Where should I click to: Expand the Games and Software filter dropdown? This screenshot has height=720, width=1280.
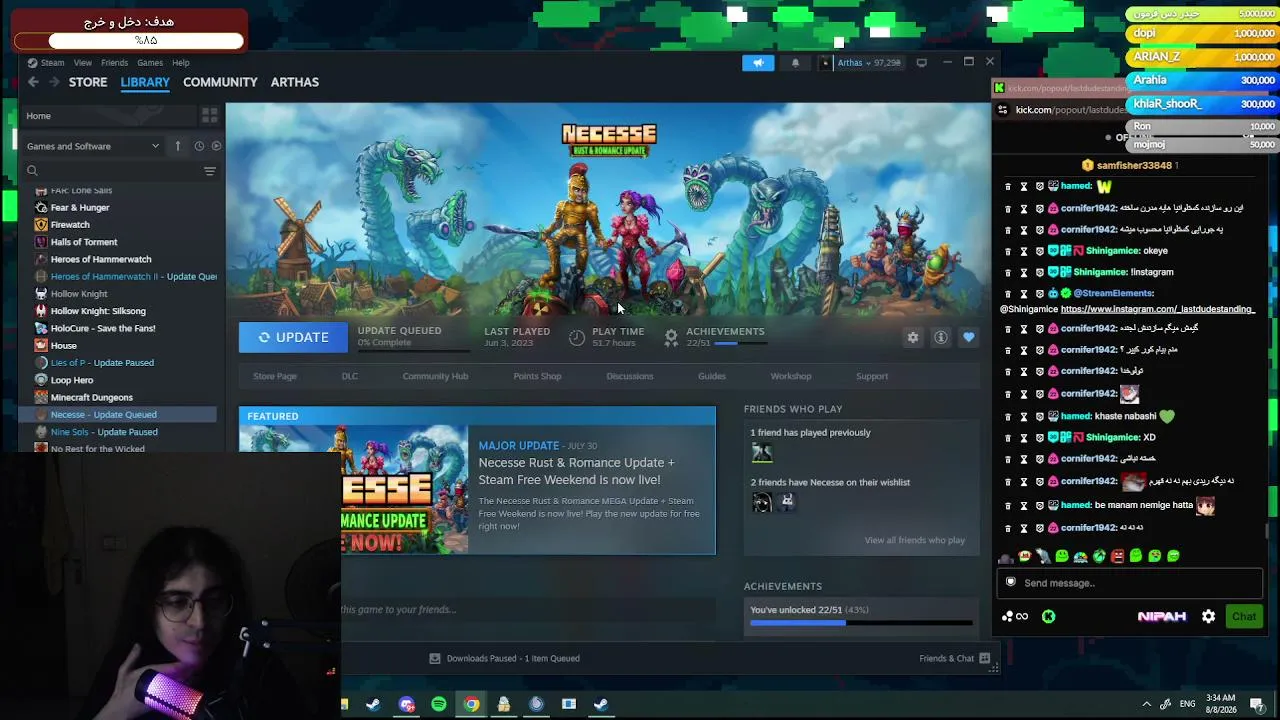coord(93,146)
